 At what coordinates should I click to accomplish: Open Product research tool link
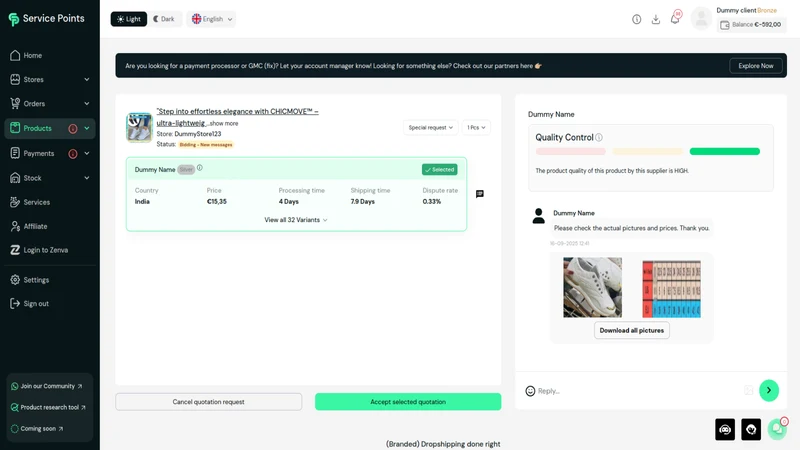coord(48,407)
